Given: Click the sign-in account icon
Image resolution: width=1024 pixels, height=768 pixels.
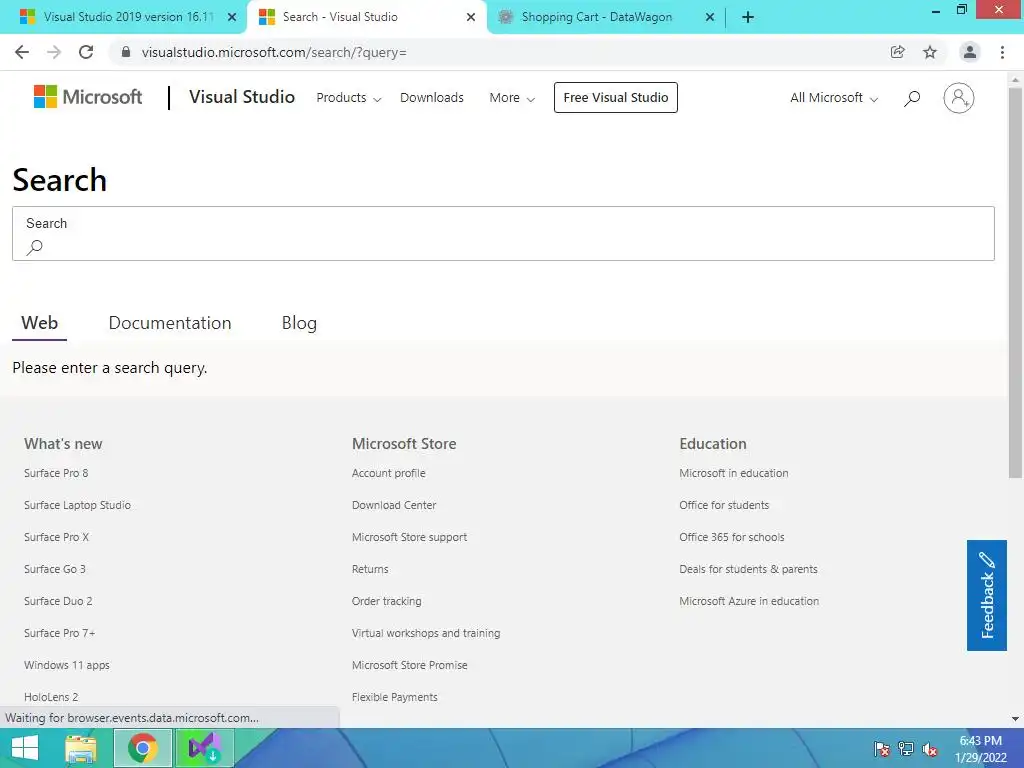Looking at the screenshot, I should 959,98.
